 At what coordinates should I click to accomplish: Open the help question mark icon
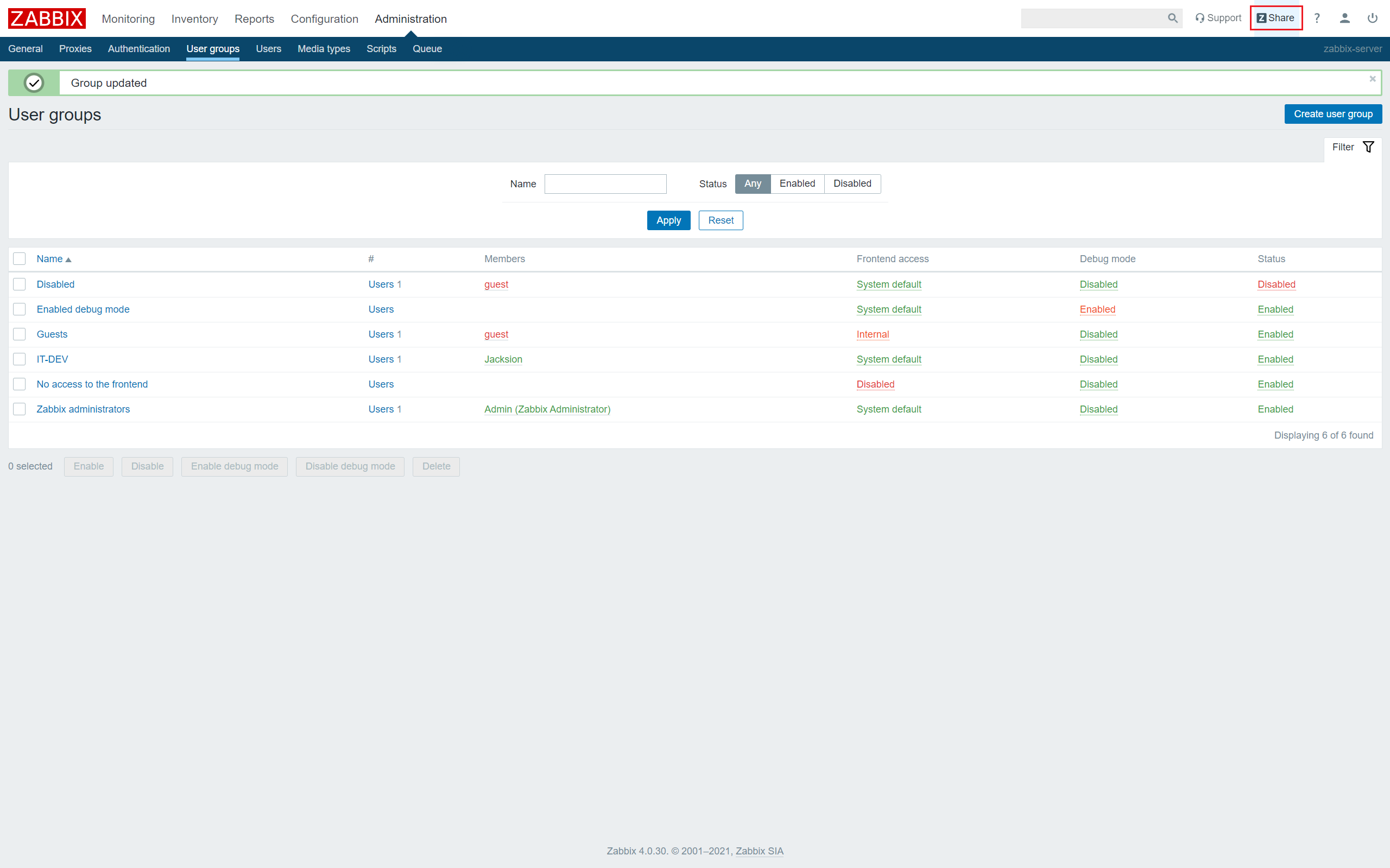(x=1317, y=18)
